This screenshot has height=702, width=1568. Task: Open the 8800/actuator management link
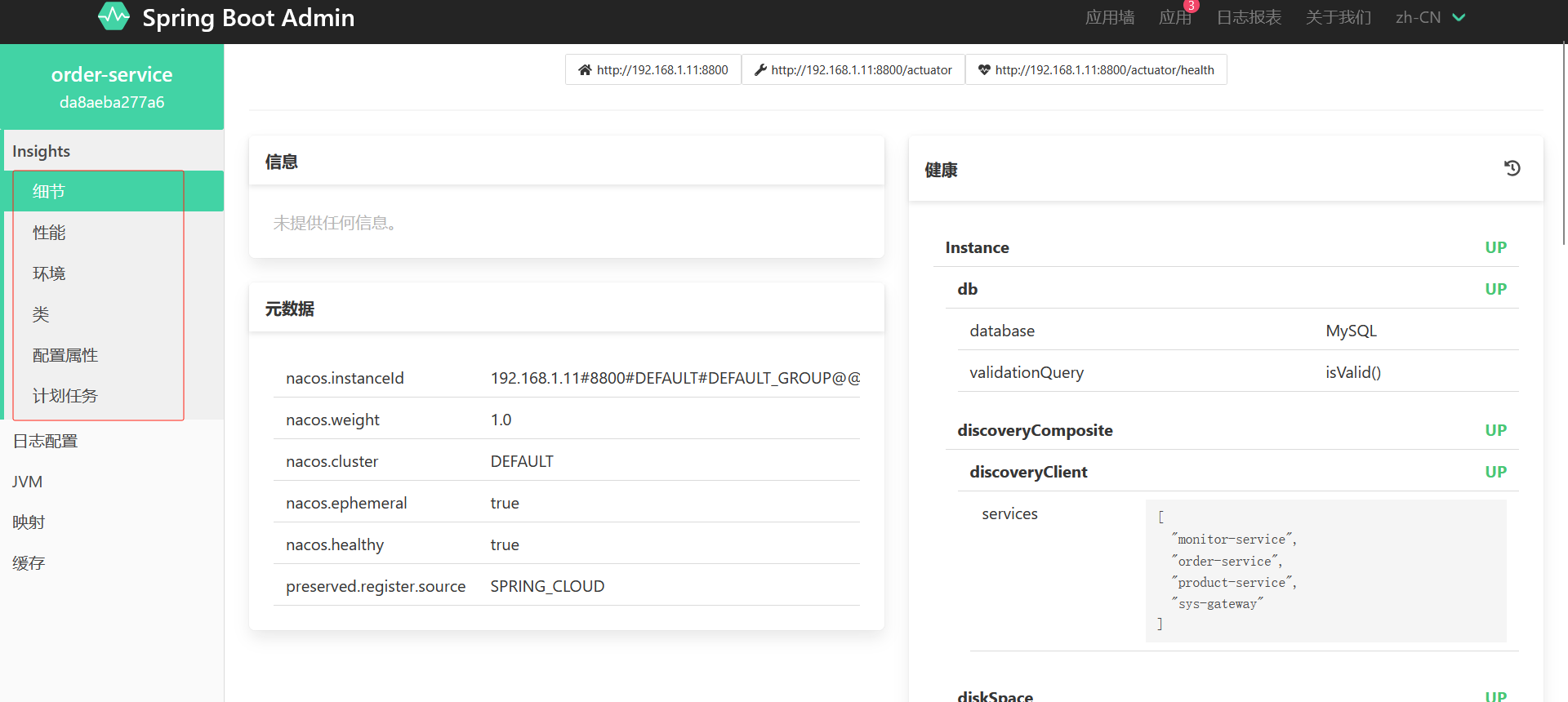[853, 69]
